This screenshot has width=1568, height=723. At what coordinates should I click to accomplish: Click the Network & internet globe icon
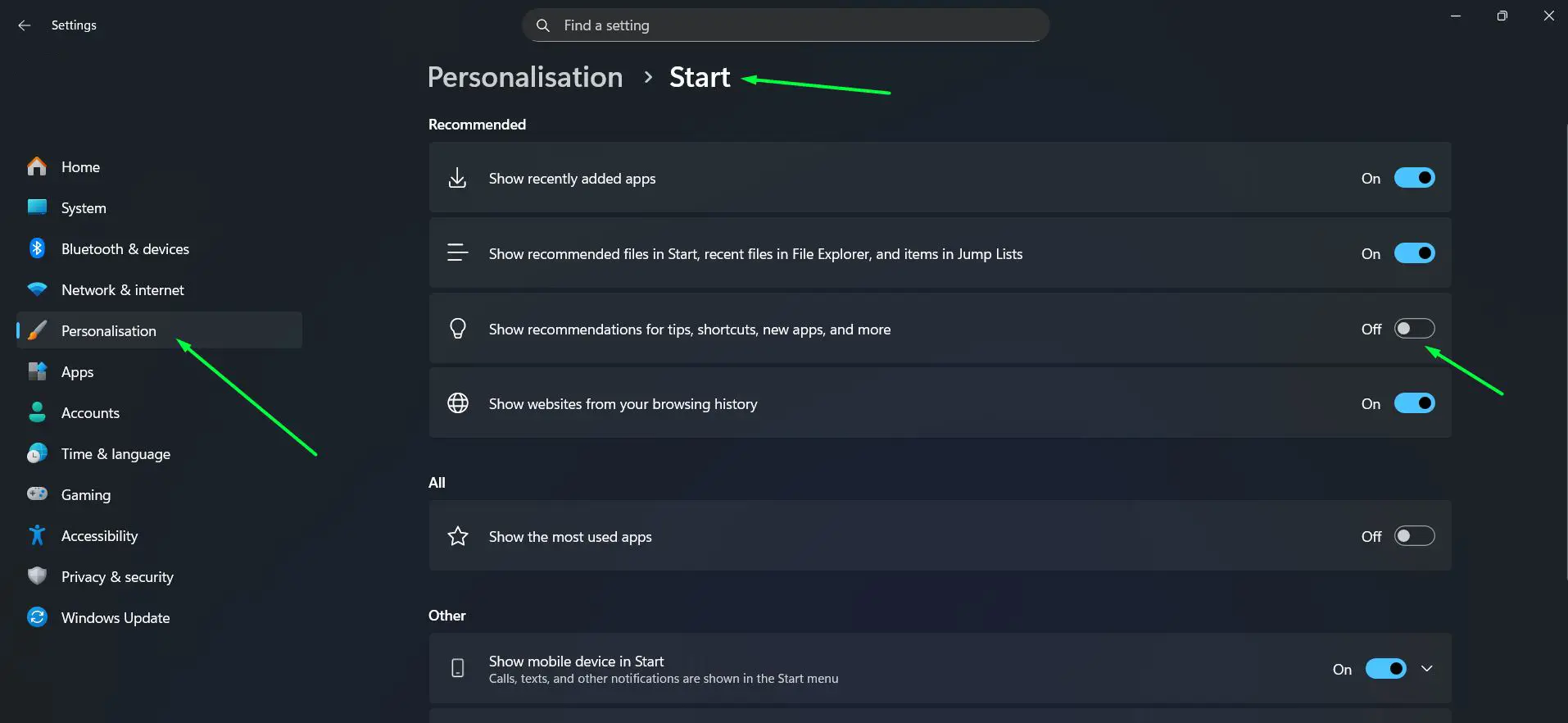pos(37,289)
